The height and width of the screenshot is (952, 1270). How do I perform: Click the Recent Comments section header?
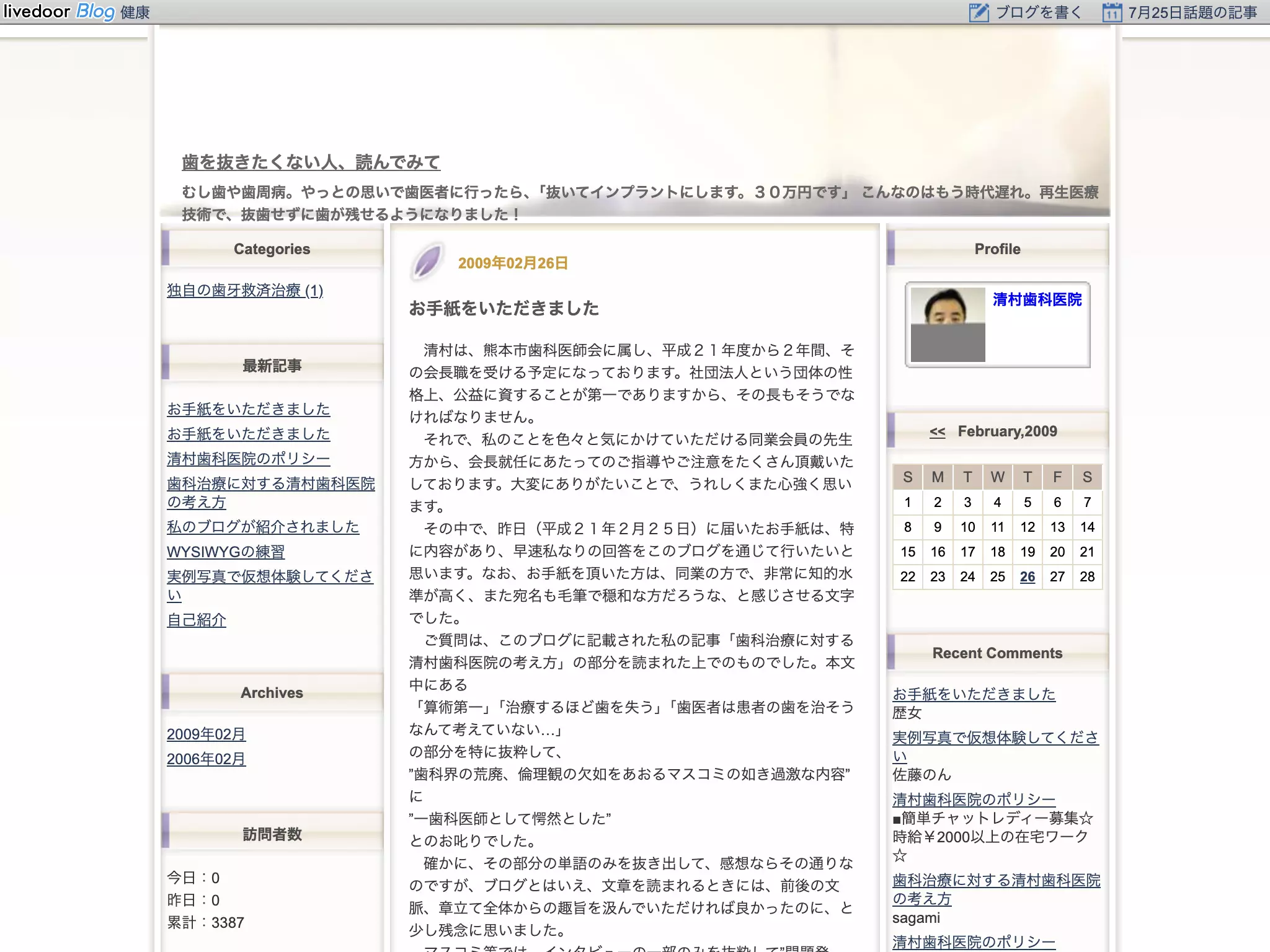[x=997, y=653]
